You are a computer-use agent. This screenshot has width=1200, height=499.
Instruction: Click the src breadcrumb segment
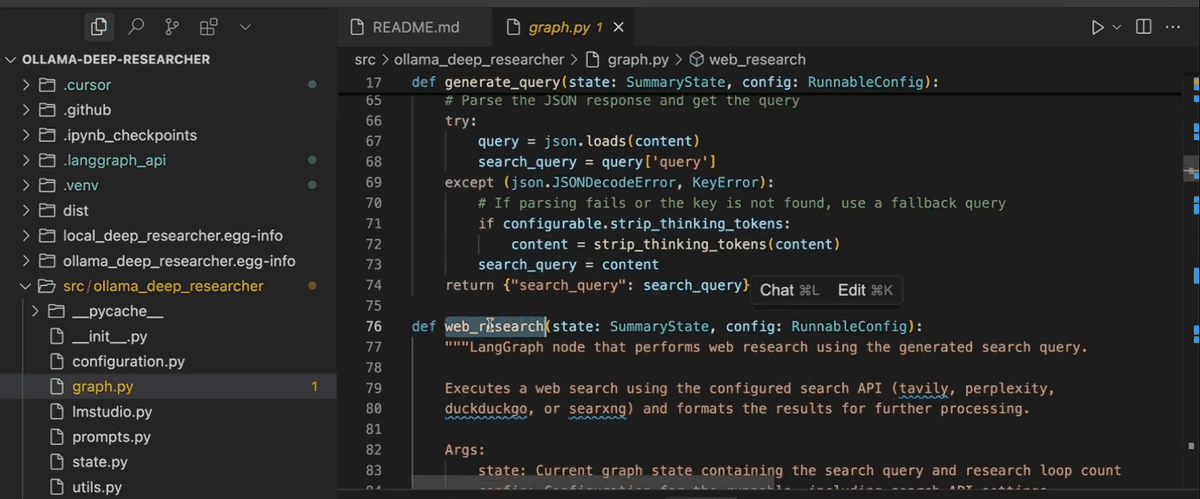365,60
